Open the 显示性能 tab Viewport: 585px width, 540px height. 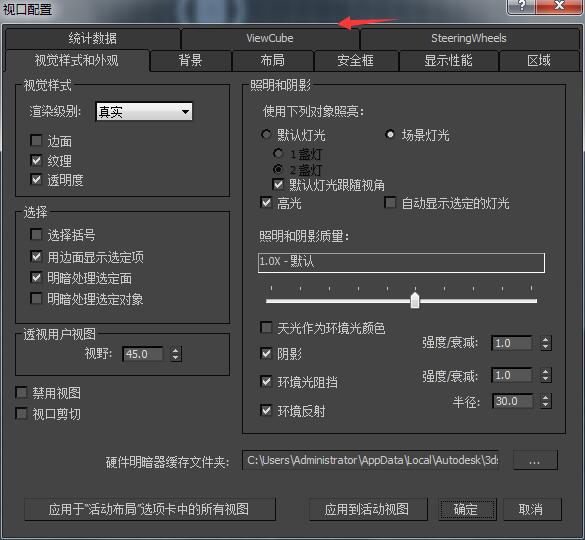(448, 60)
